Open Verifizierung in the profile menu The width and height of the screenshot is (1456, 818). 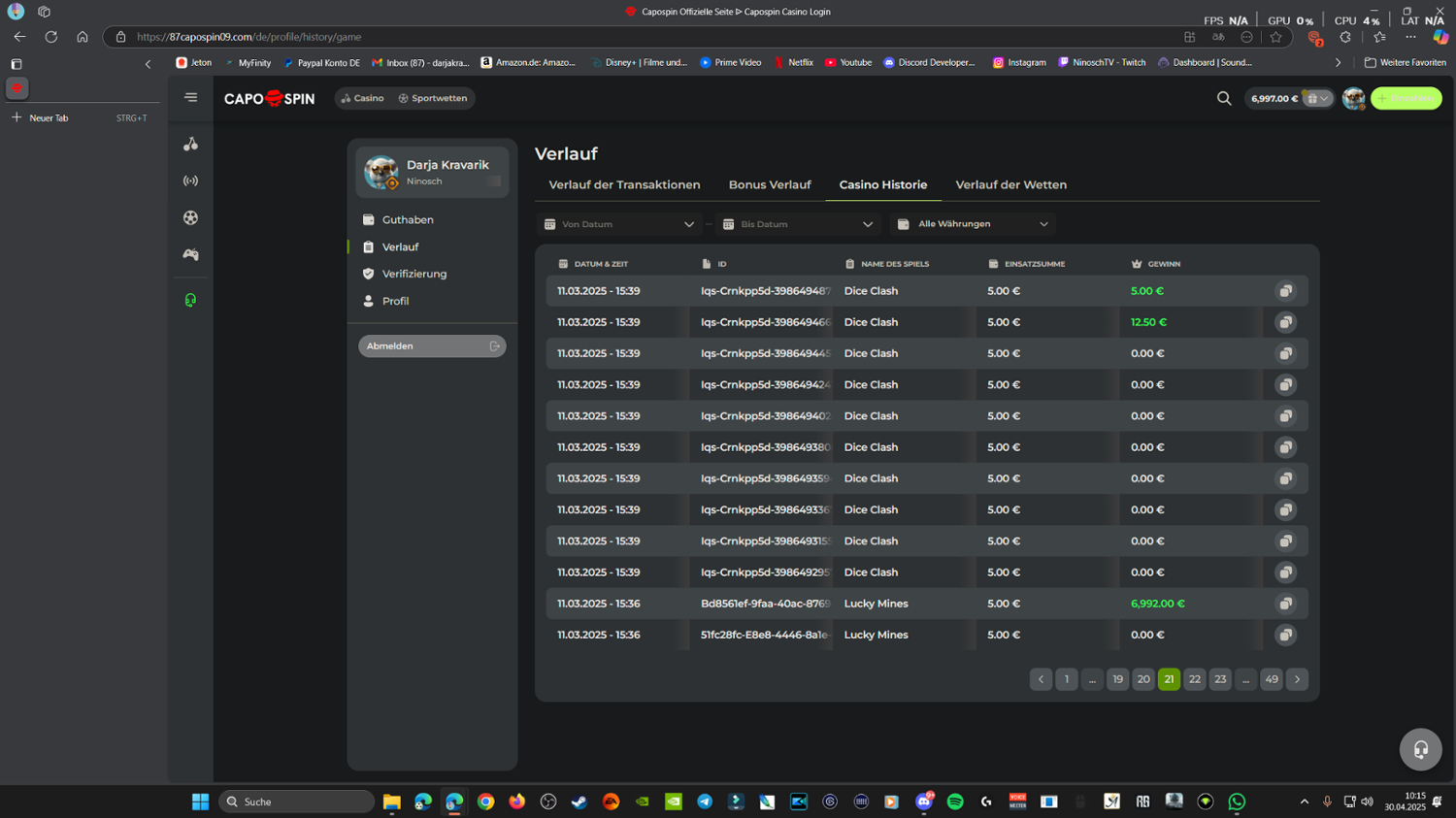click(414, 274)
